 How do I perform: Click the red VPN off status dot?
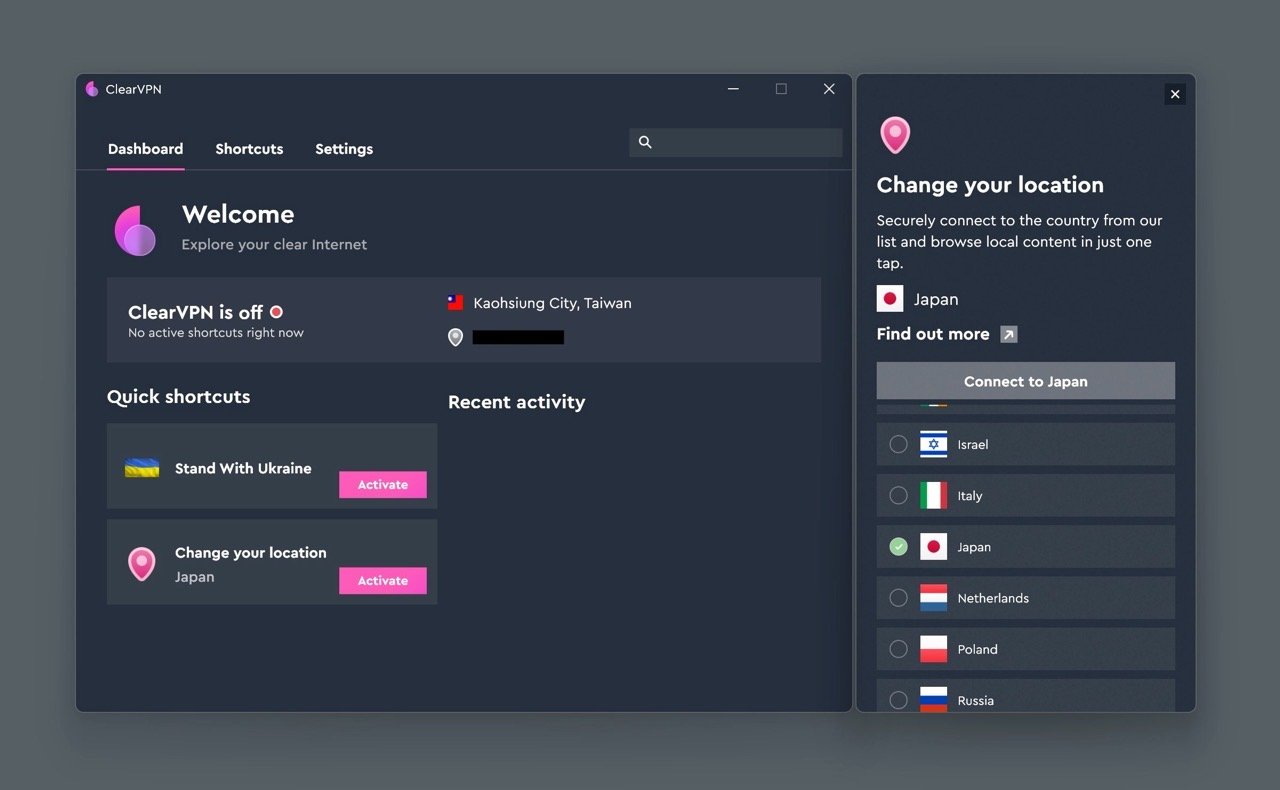(x=276, y=312)
